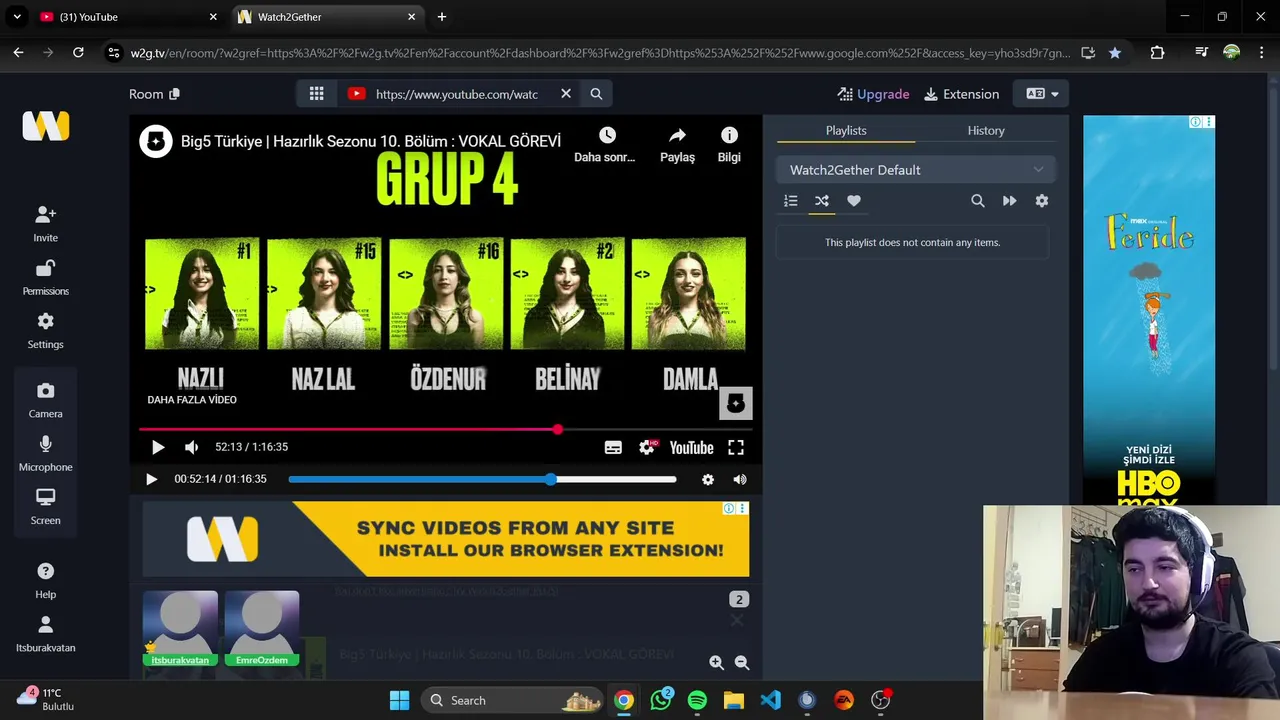Click the Bilgi info icon
The height and width of the screenshot is (720, 1280).
(x=729, y=144)
